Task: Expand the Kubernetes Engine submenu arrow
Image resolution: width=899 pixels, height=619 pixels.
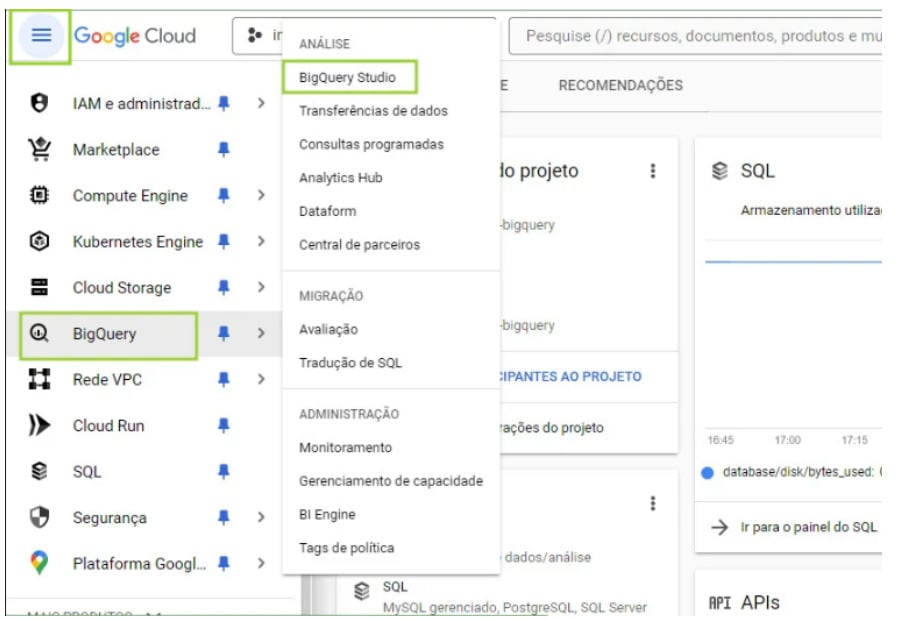Action: (x=261, y=241)
